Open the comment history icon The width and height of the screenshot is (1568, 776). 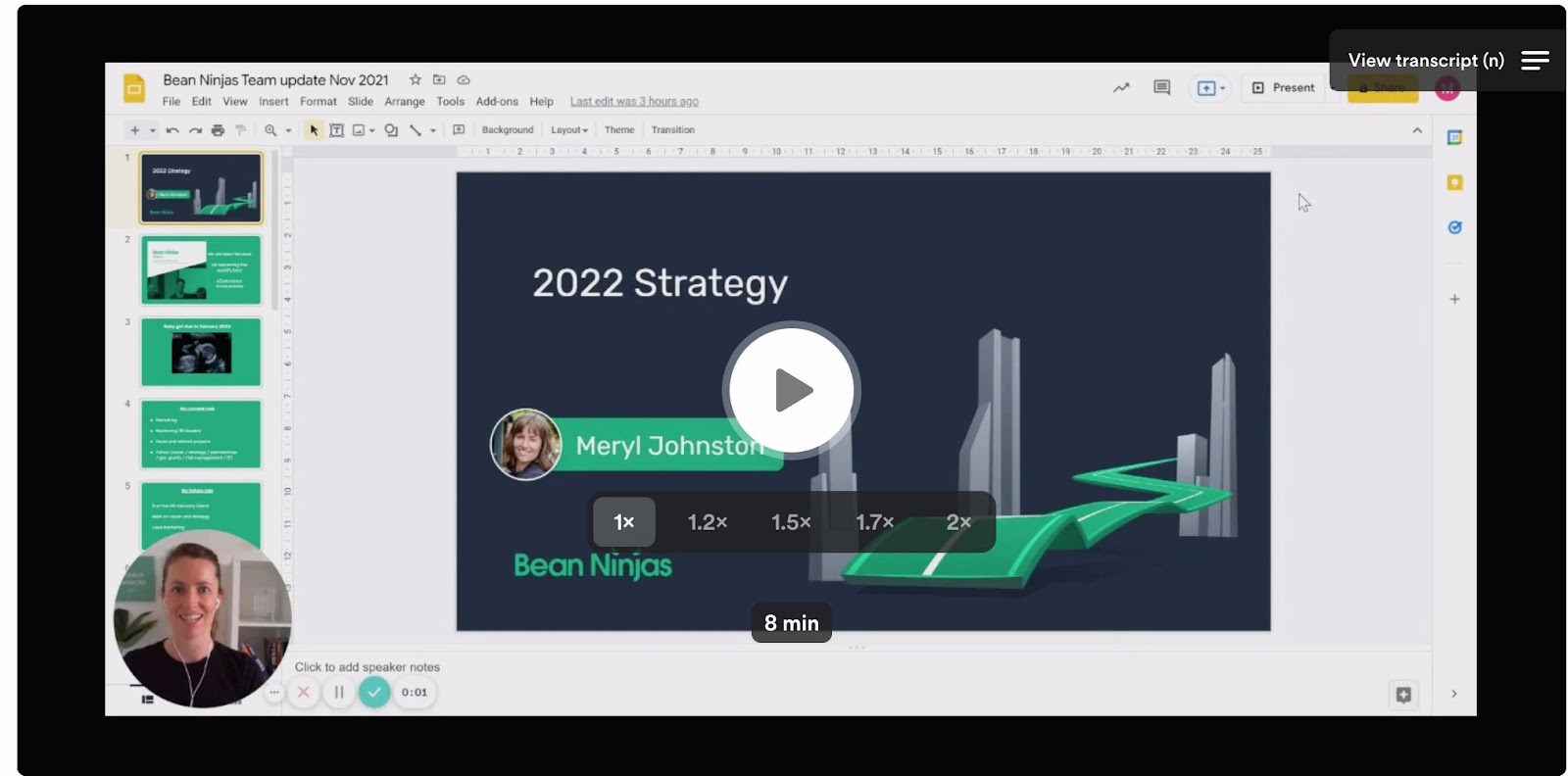tap(1162, 88)
